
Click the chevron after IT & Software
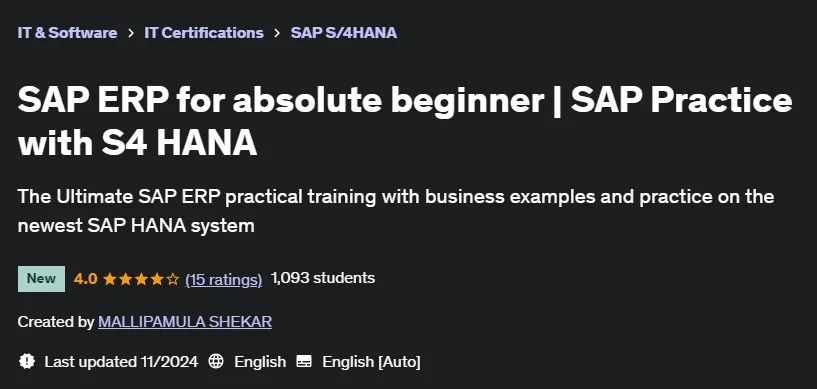point(131,33)
